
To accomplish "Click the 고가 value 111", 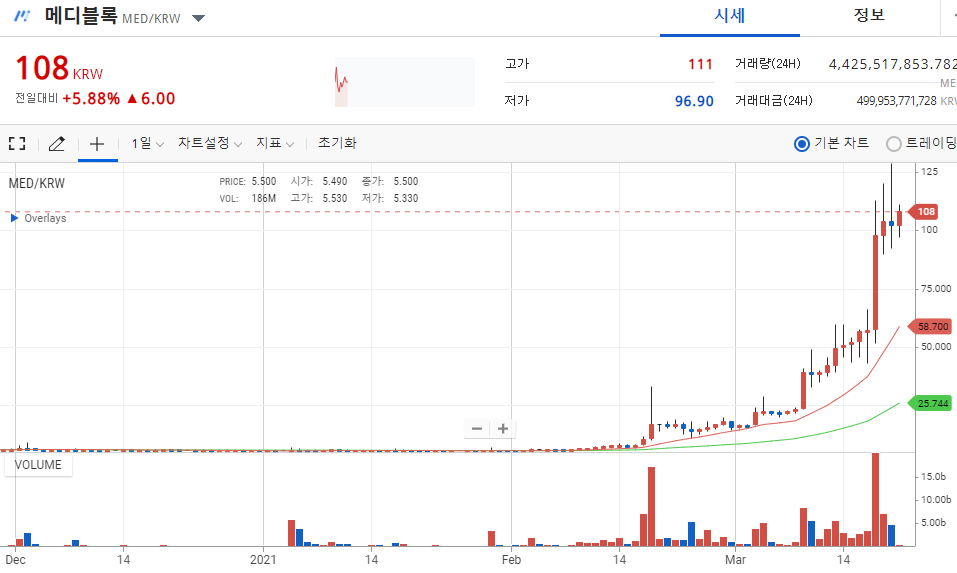I will click(701, 64).
